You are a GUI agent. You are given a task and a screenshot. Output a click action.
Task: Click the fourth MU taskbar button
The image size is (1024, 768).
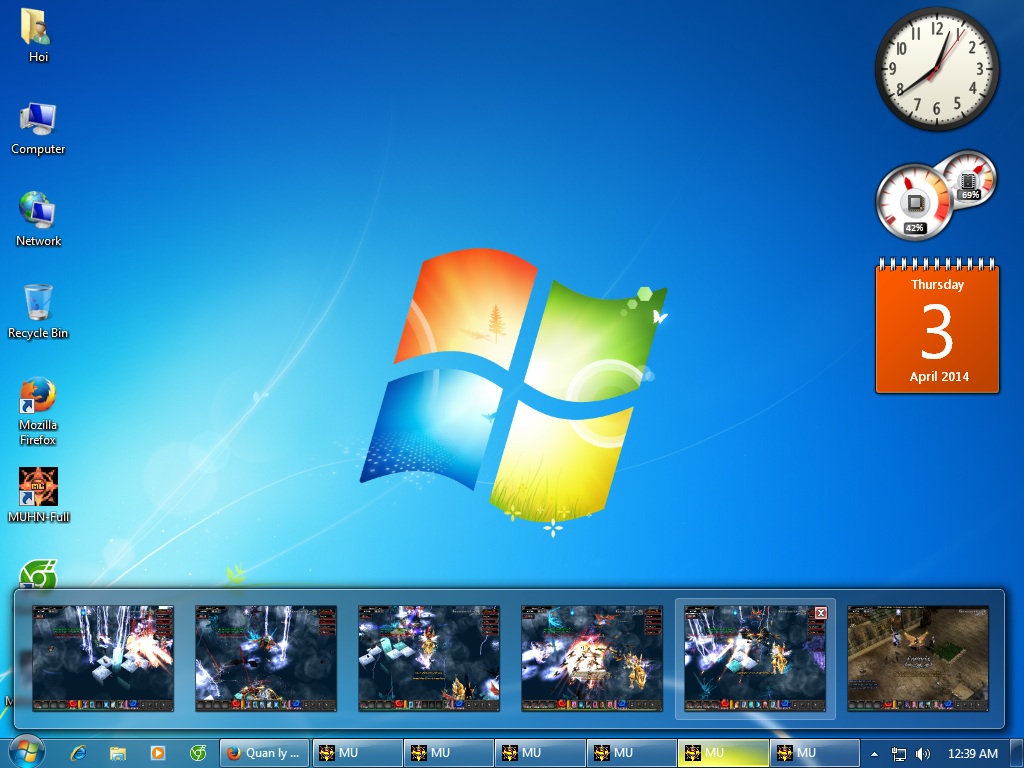pos(631,753)
